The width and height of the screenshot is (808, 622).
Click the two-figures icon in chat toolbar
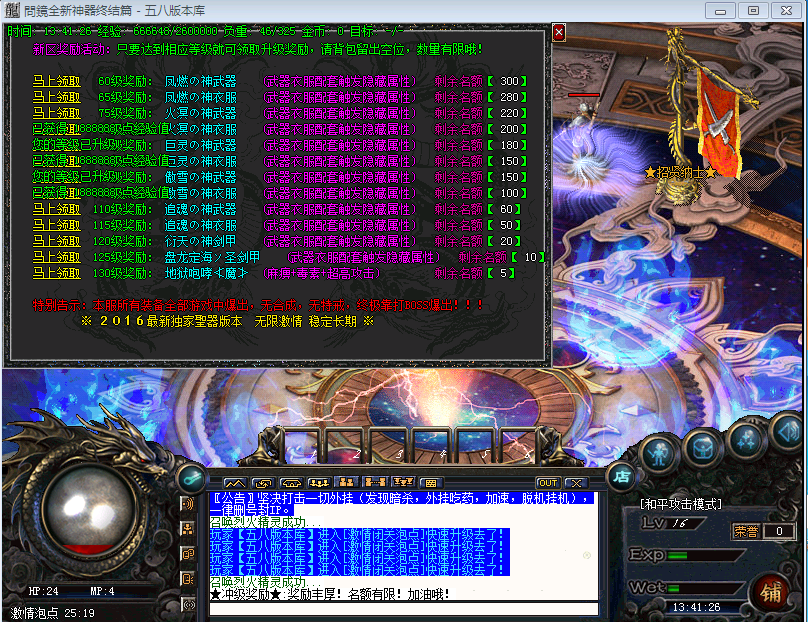point(346,483)
